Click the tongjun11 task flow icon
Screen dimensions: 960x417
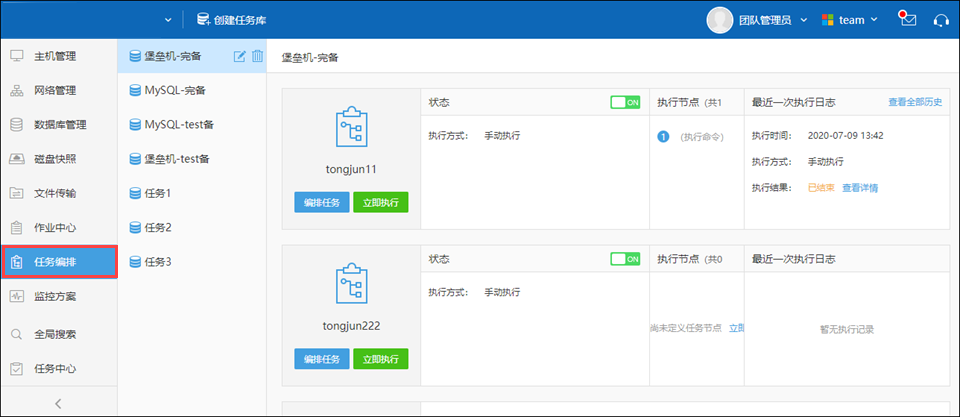coord(351,131)
